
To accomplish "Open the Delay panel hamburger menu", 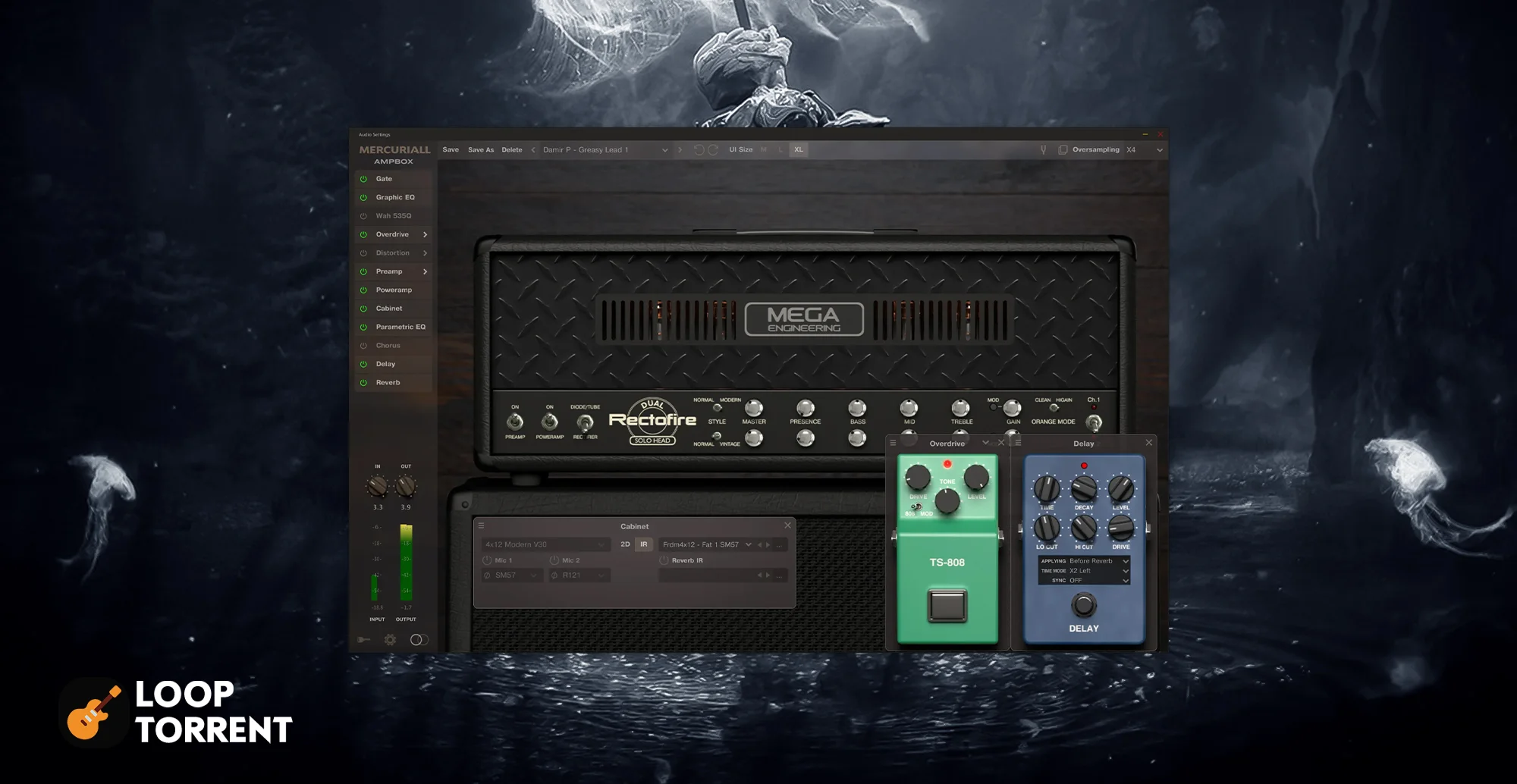I will (x=1019, y=443).
